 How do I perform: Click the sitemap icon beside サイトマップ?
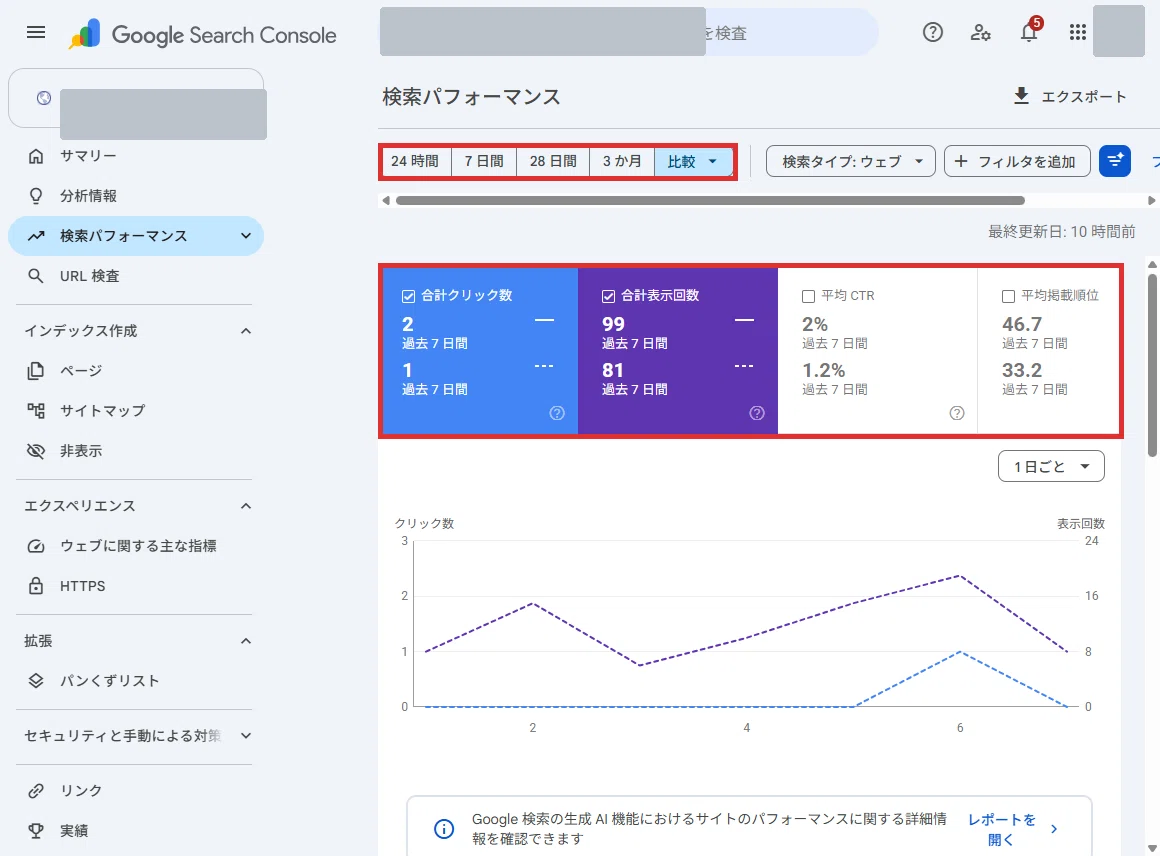36,411
